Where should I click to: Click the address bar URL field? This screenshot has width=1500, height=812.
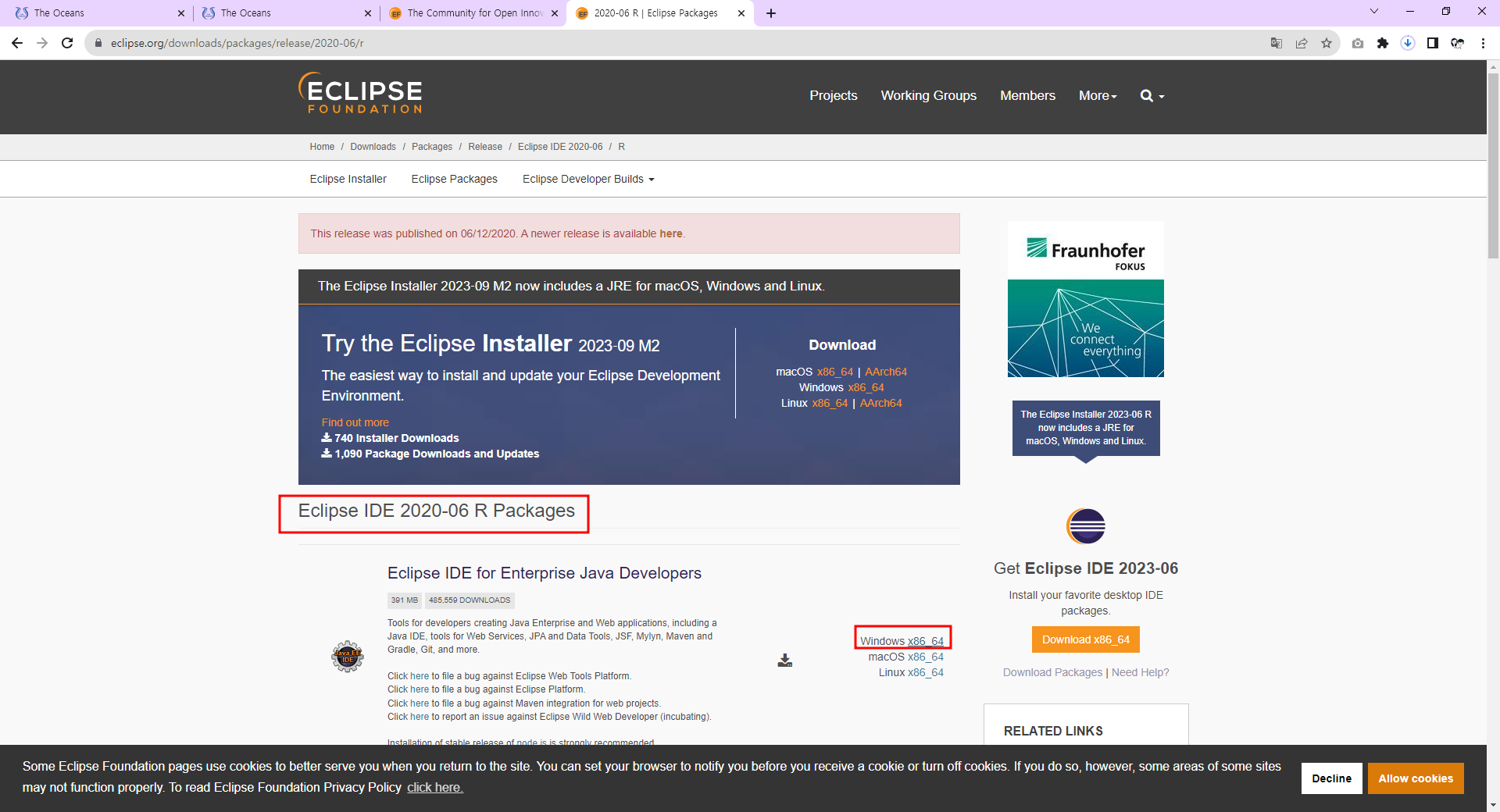pyautogui.click(x=672, y=43)
